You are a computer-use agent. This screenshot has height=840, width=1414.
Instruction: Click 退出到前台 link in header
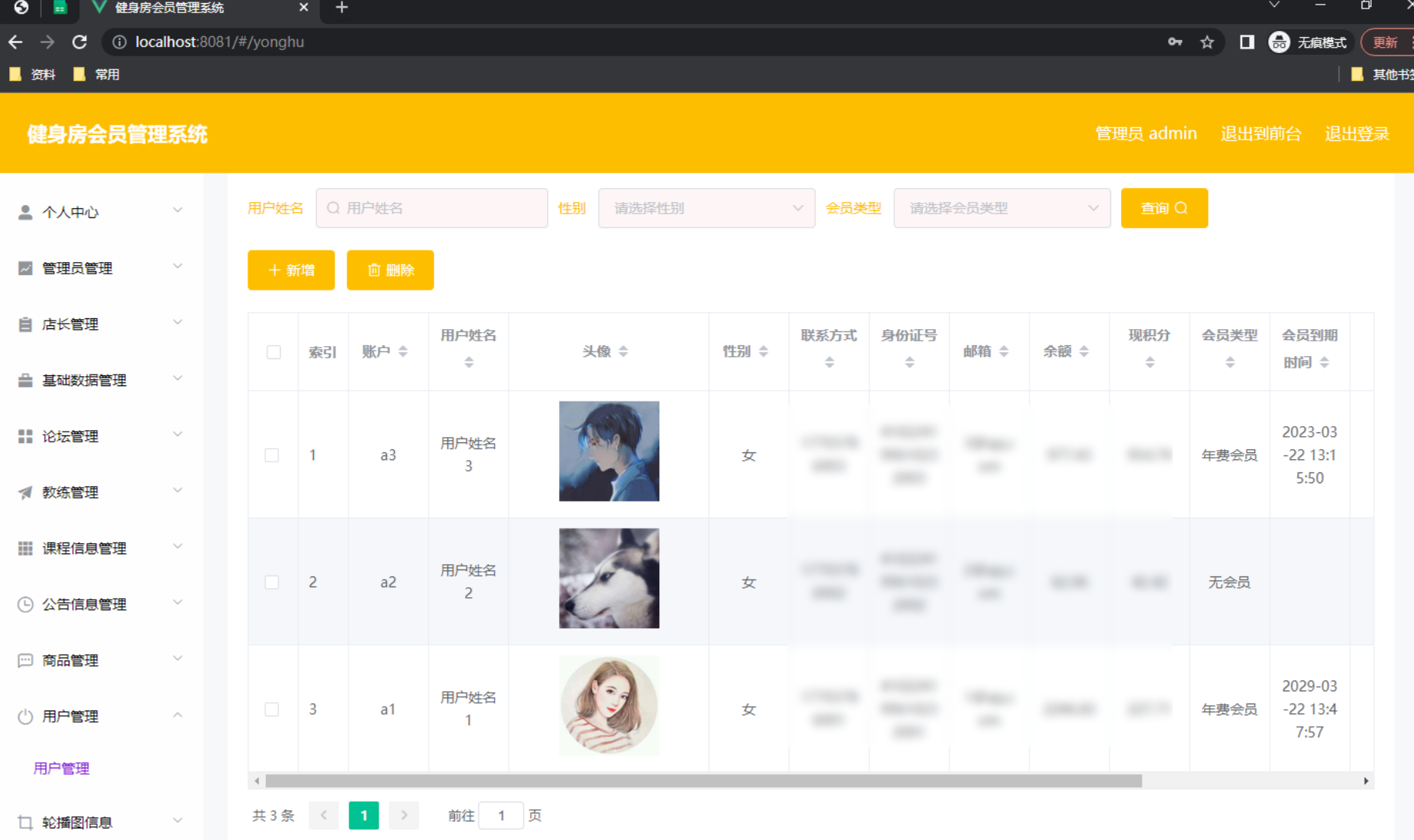click(x=1261, y=133)
